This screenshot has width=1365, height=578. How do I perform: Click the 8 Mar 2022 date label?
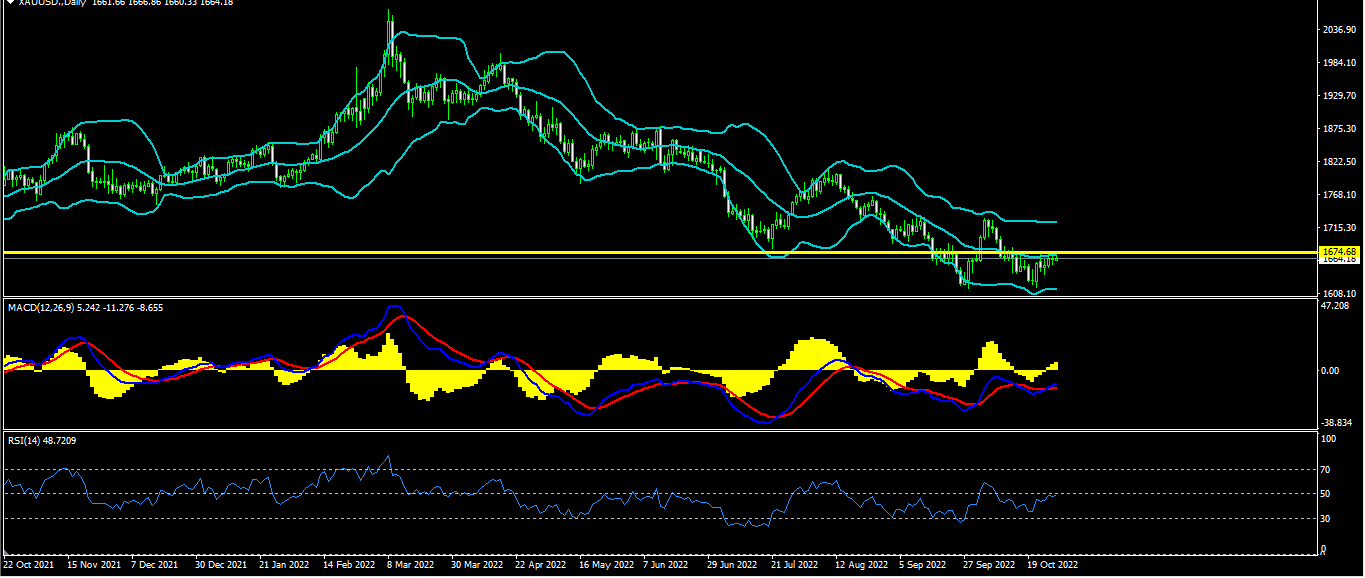pyautogui.click(x=411, y=565)
